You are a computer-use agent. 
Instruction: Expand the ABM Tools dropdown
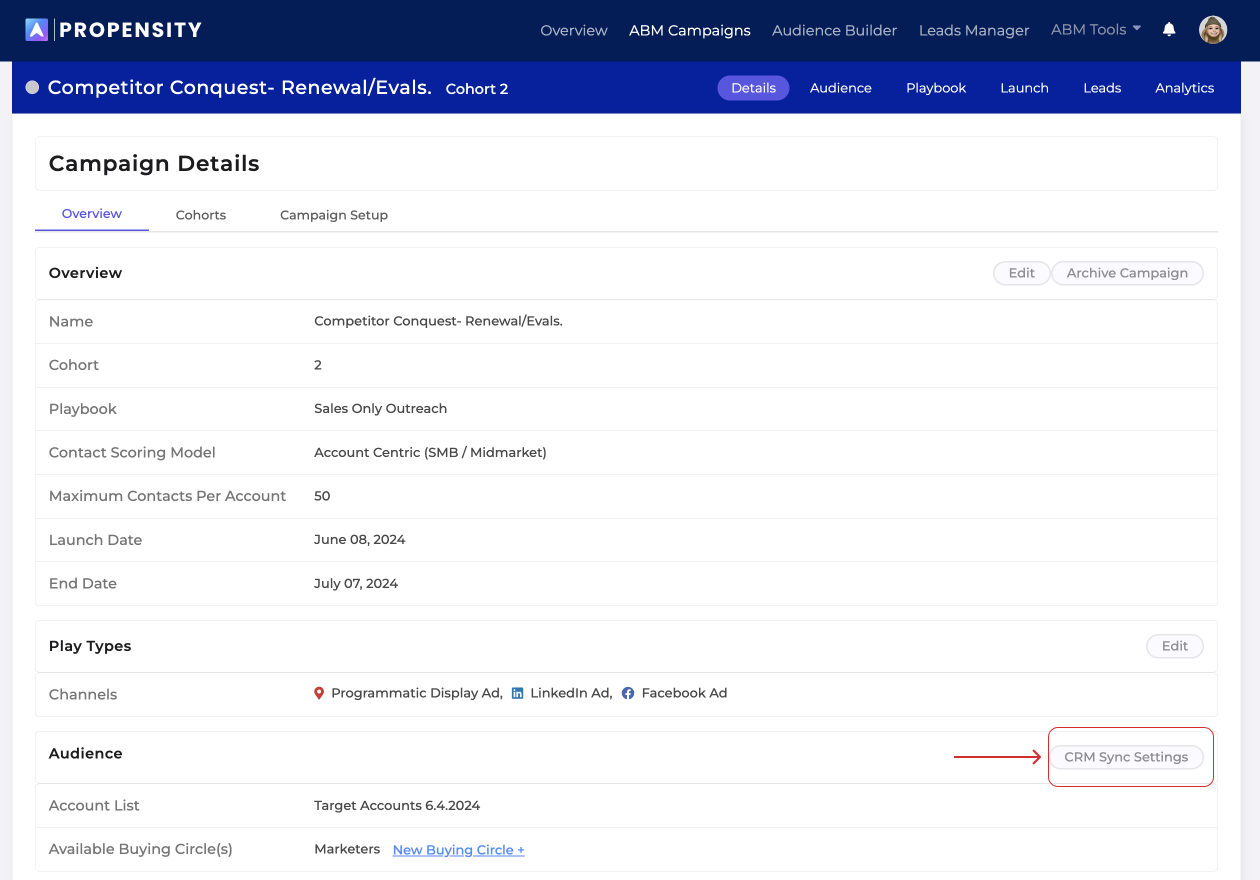coord(1094,30)
